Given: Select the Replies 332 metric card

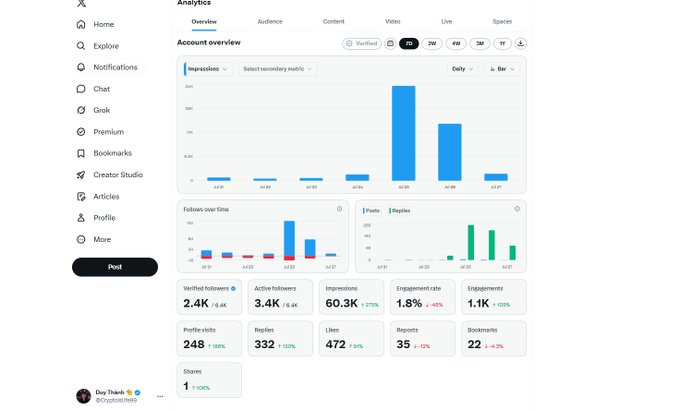Looking at the screenshot, I should pyautogui.click(x=280, y=338).
